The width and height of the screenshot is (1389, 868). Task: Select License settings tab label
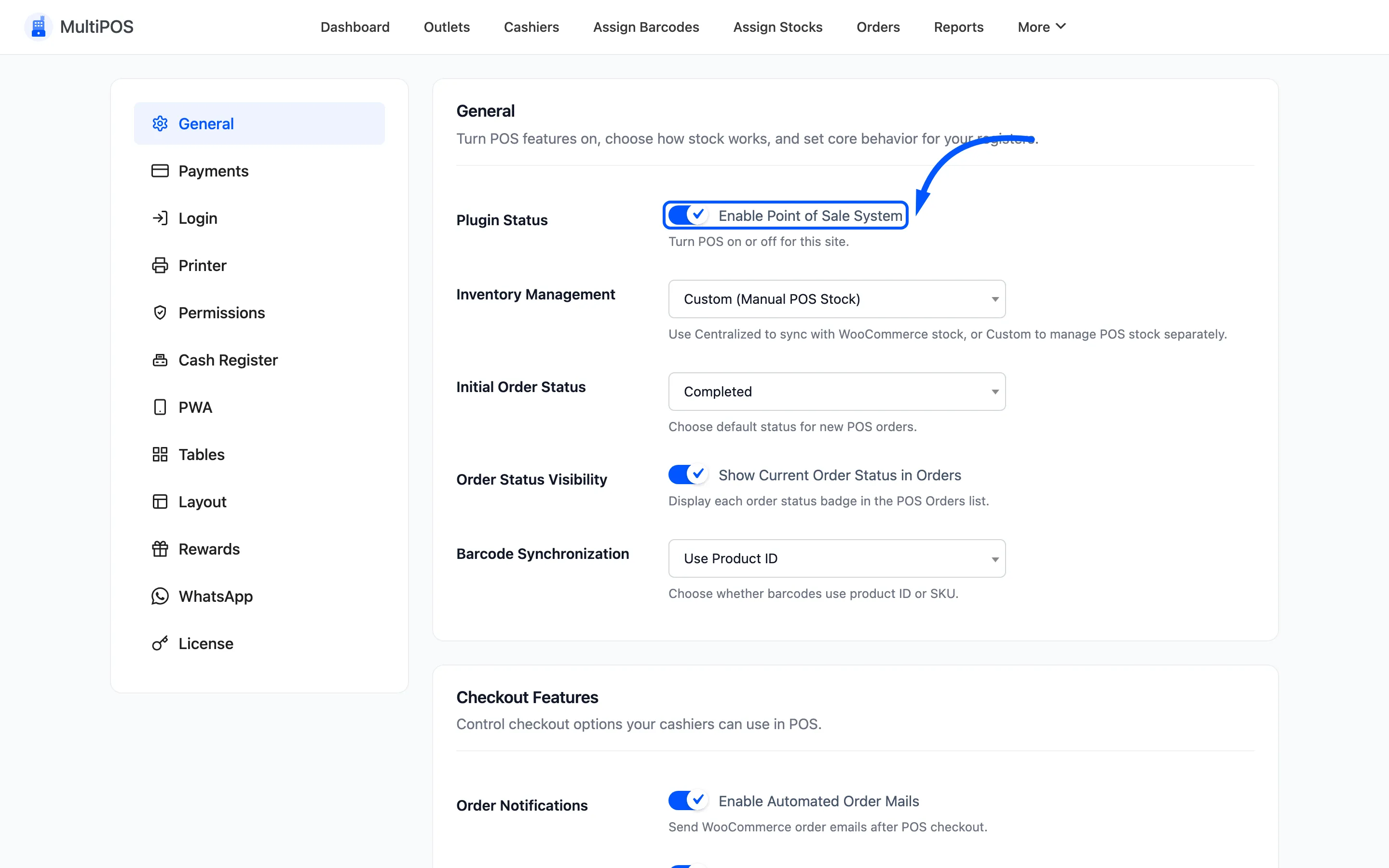[205, 644]
